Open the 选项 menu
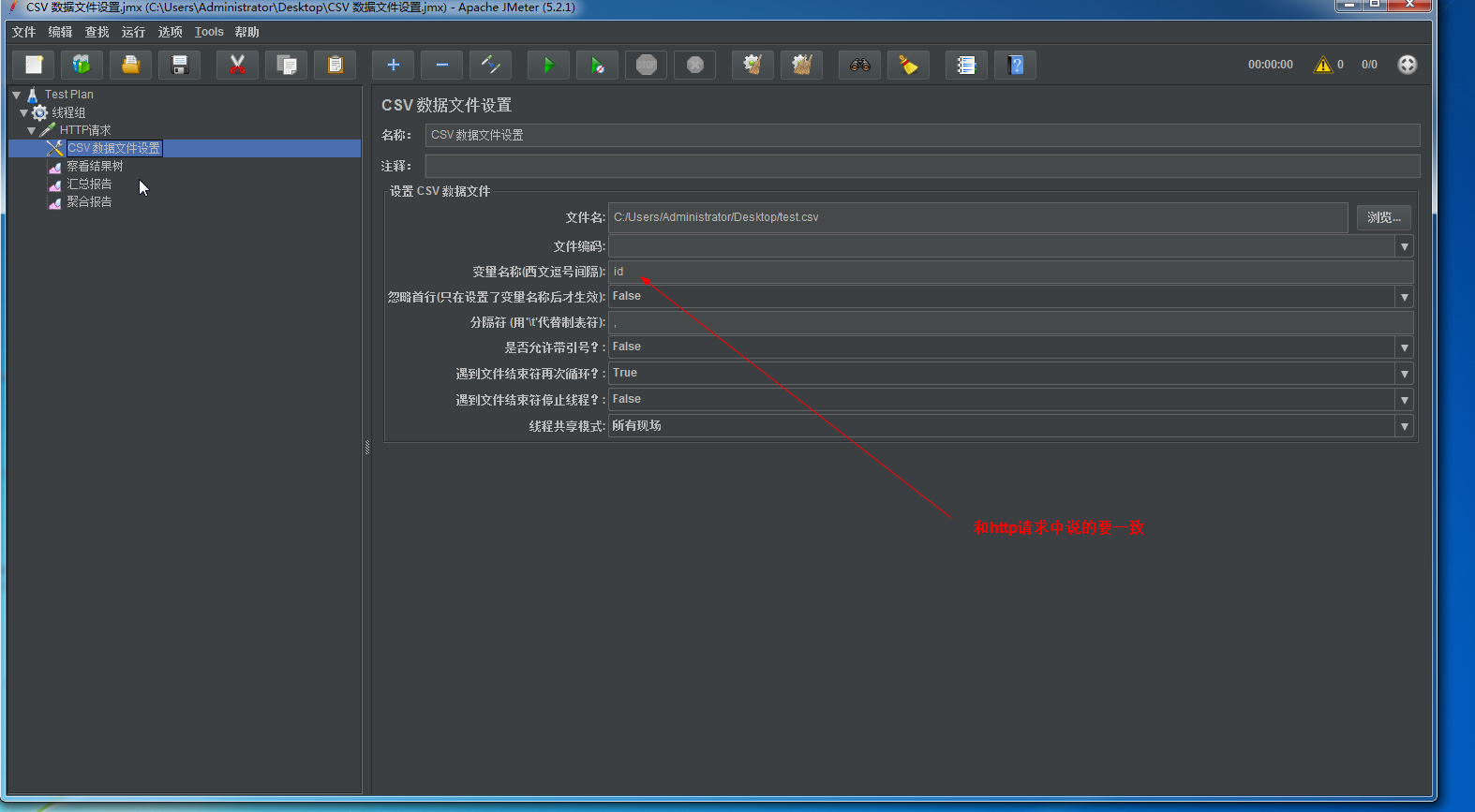The height and width of the screenshot is (812, 1475). point(170,32)
